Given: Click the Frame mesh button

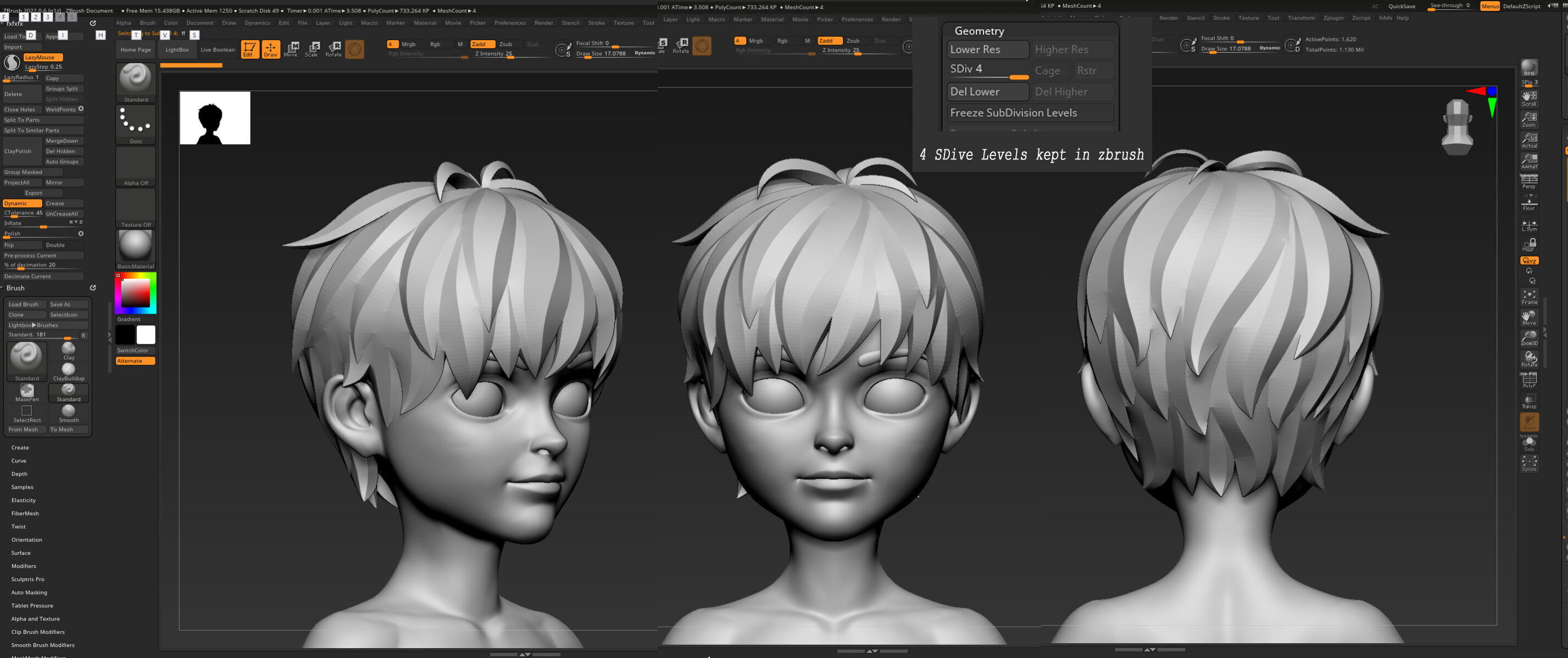Looking at the screenshot, I should coord(1529,297).
